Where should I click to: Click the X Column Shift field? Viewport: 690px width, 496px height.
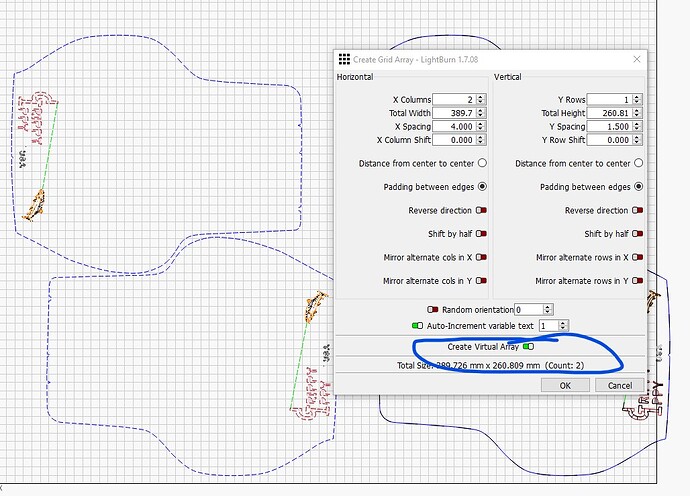click(x=454, y=140)
